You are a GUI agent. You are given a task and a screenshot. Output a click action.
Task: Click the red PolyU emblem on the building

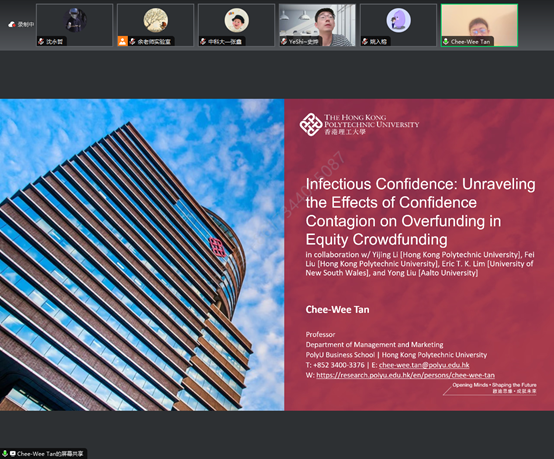coord(217,247)
